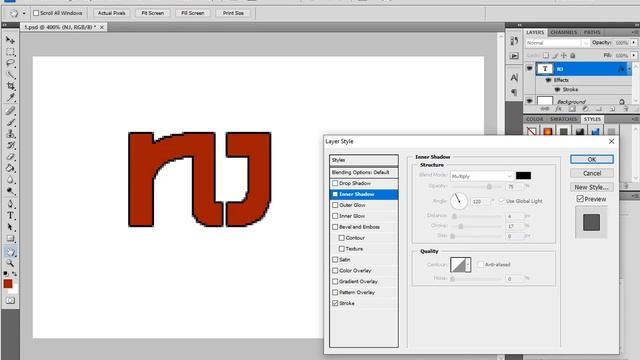Click the black shadow color swatch
The width and height of the screenshot is (640, 360).
523,176
